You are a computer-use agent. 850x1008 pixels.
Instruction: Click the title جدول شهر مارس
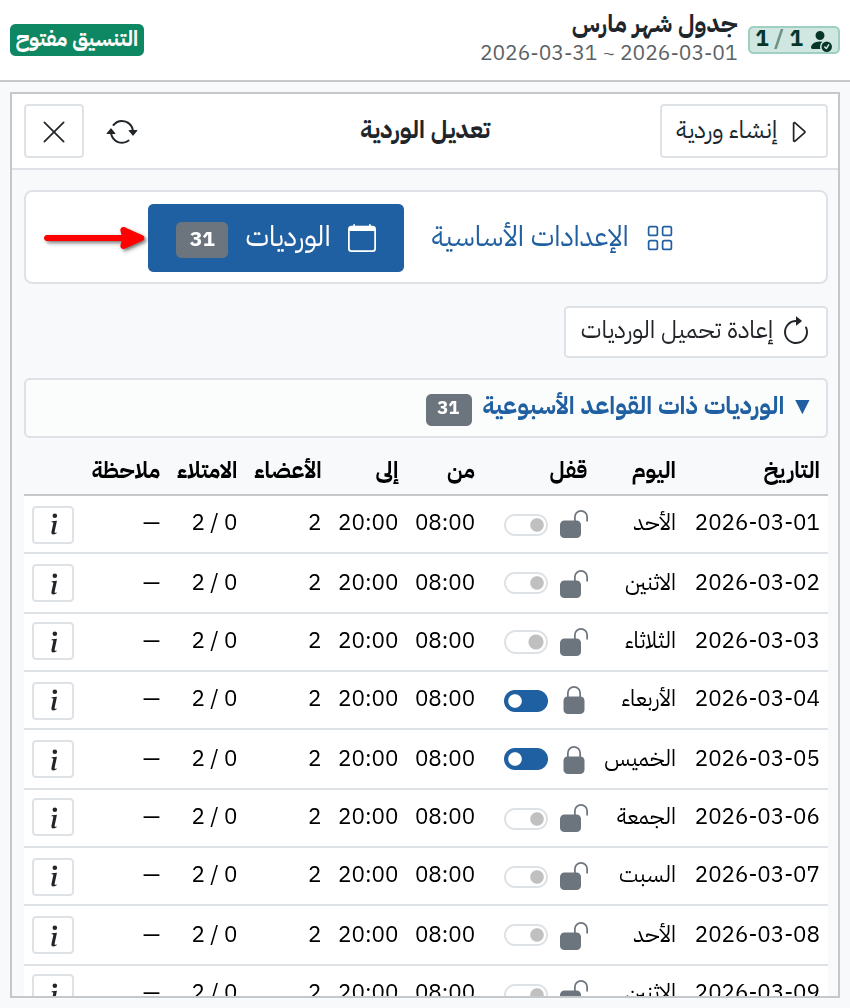click(655, 25)
